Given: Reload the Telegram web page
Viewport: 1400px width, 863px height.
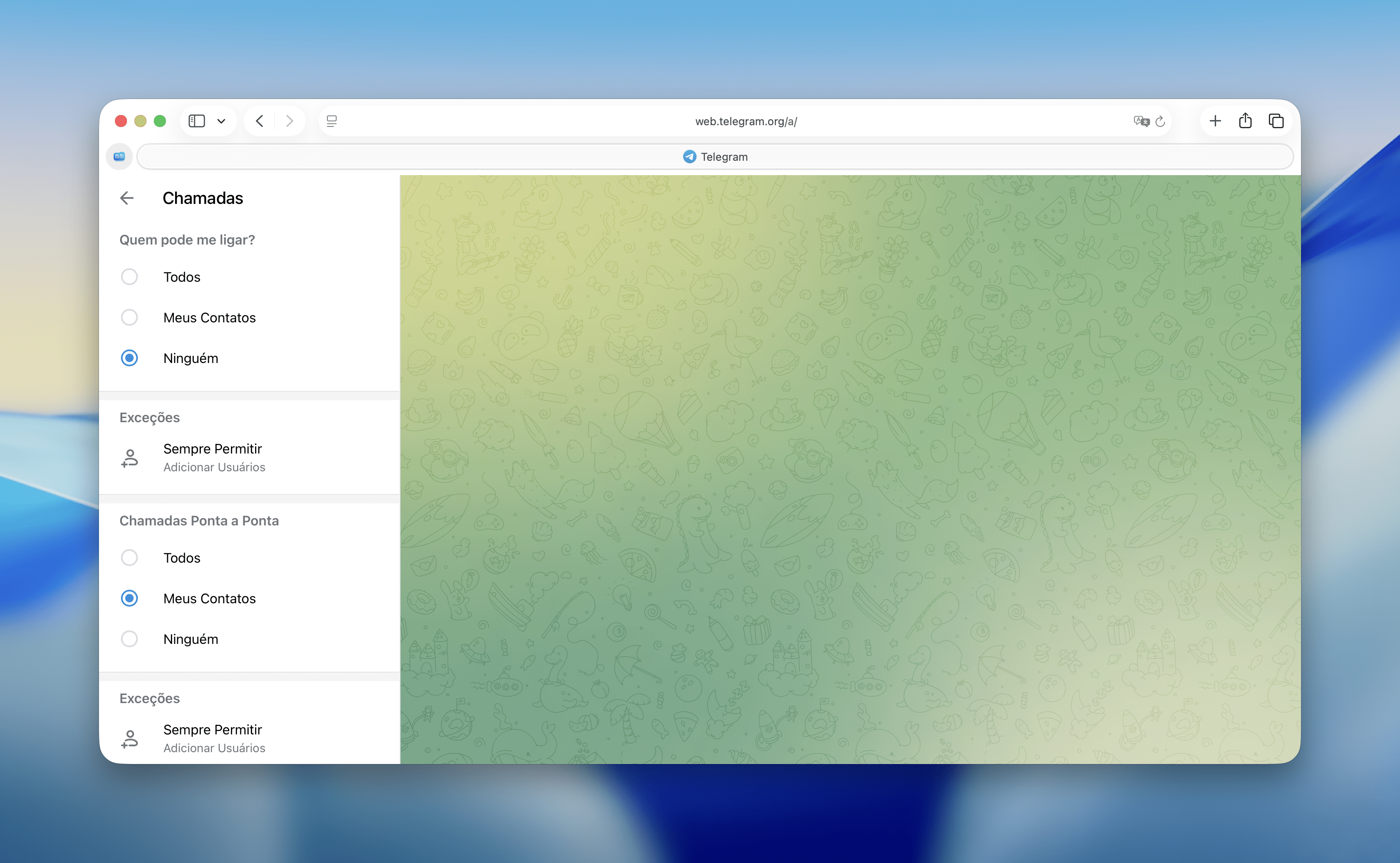Looking at the screenshot, I should click(1160, 121).
